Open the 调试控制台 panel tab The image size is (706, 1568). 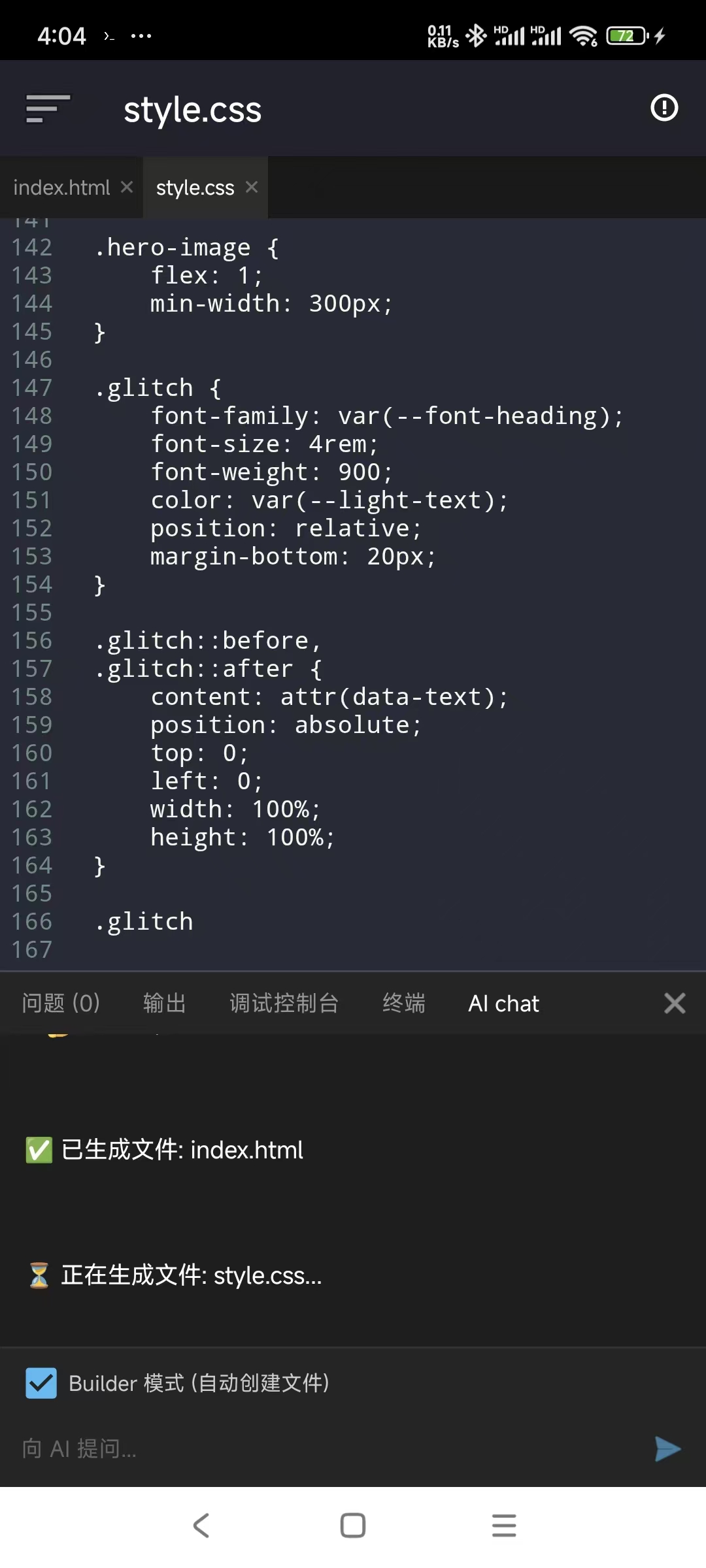point(284,1003)
